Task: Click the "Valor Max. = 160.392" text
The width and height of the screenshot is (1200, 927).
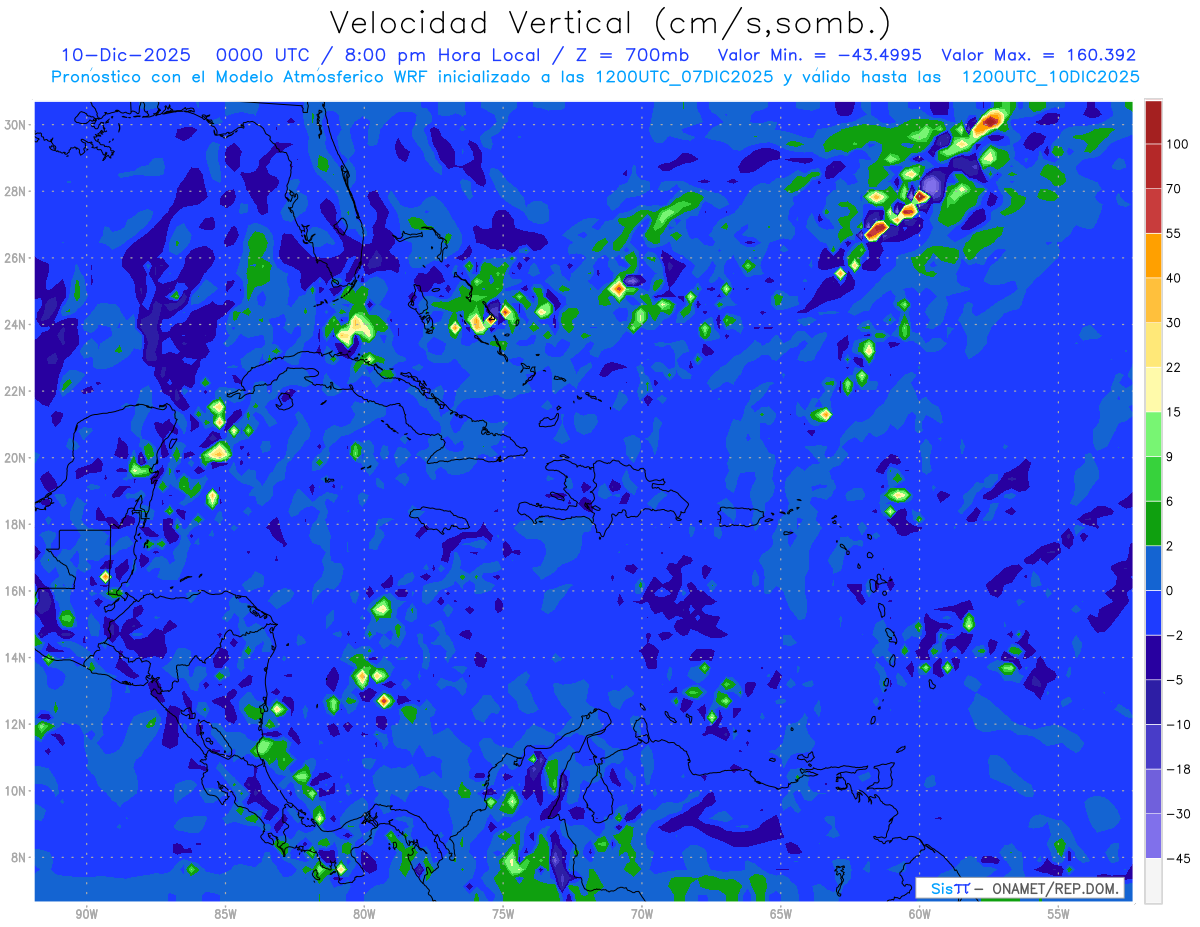Action: [x=1039, y=55]
